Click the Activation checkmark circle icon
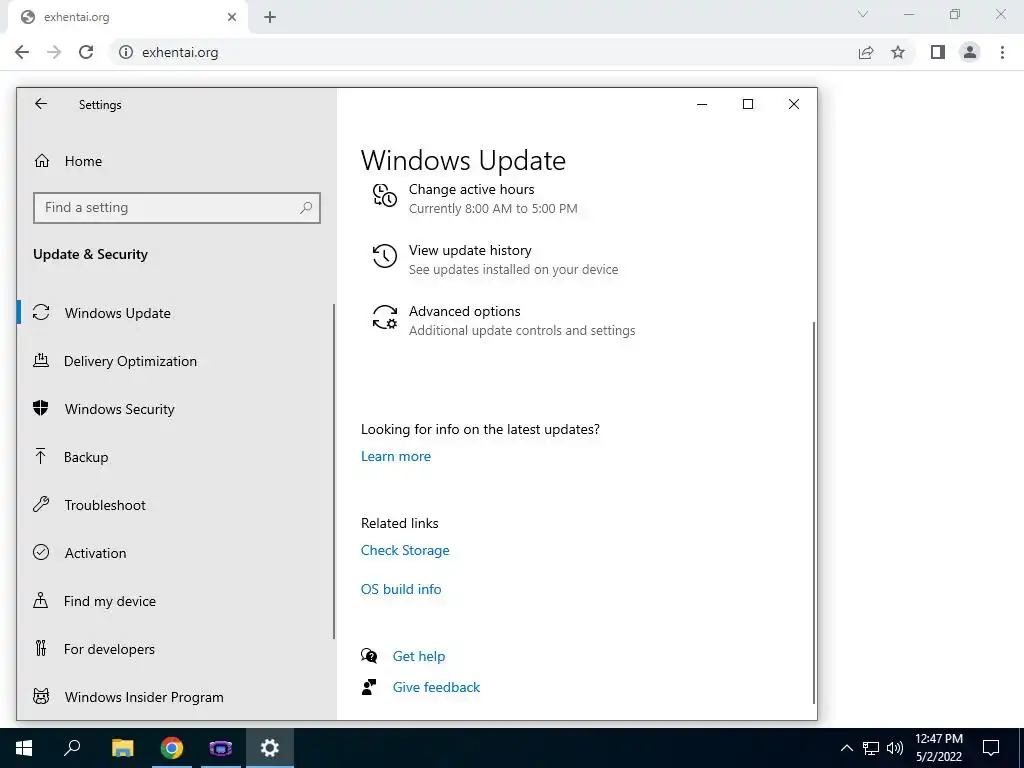Image resolution: width=1024 pixels, height=768 pixels. pos(41,552)
